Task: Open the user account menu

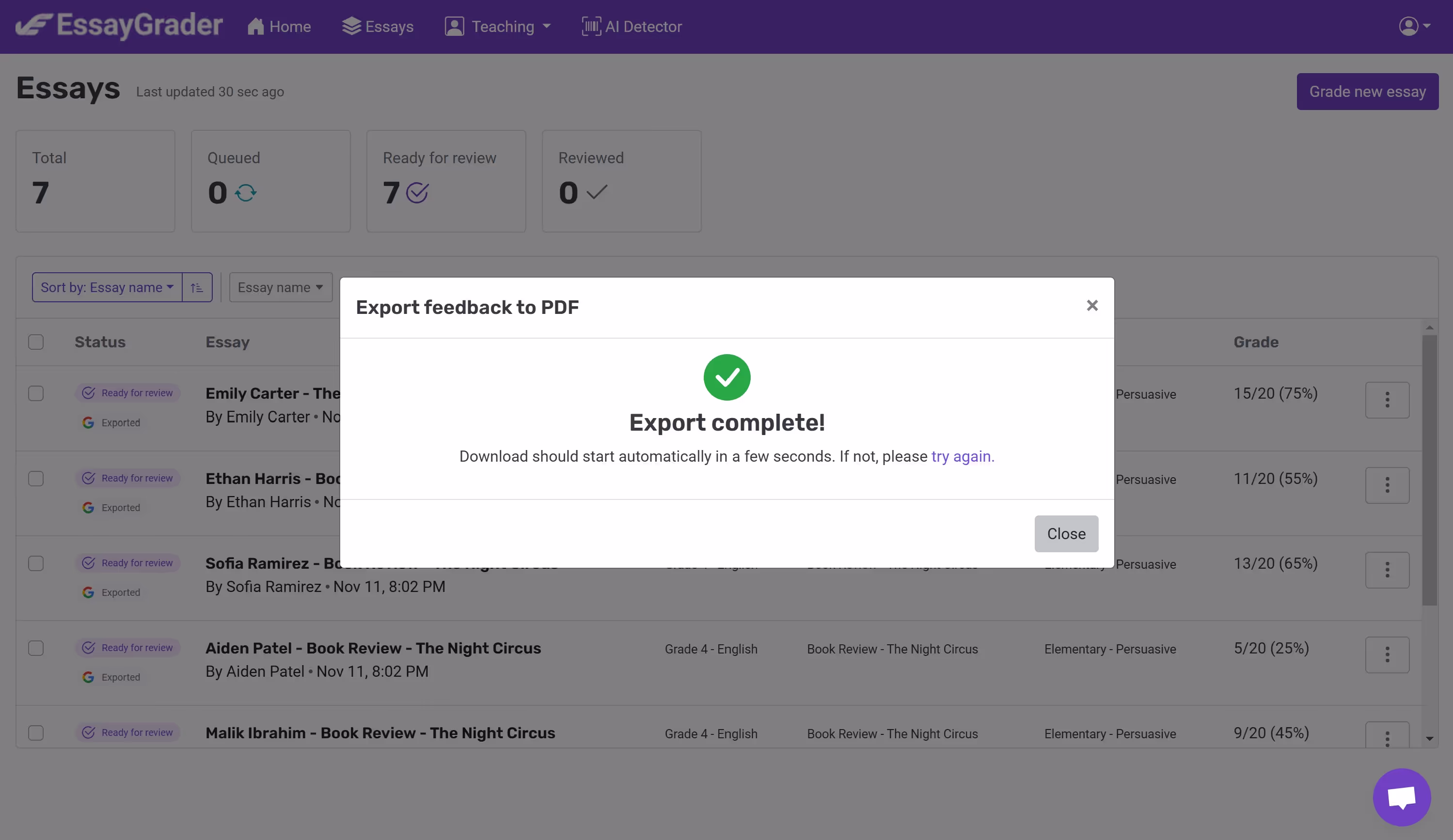Action: [1414, 26]
